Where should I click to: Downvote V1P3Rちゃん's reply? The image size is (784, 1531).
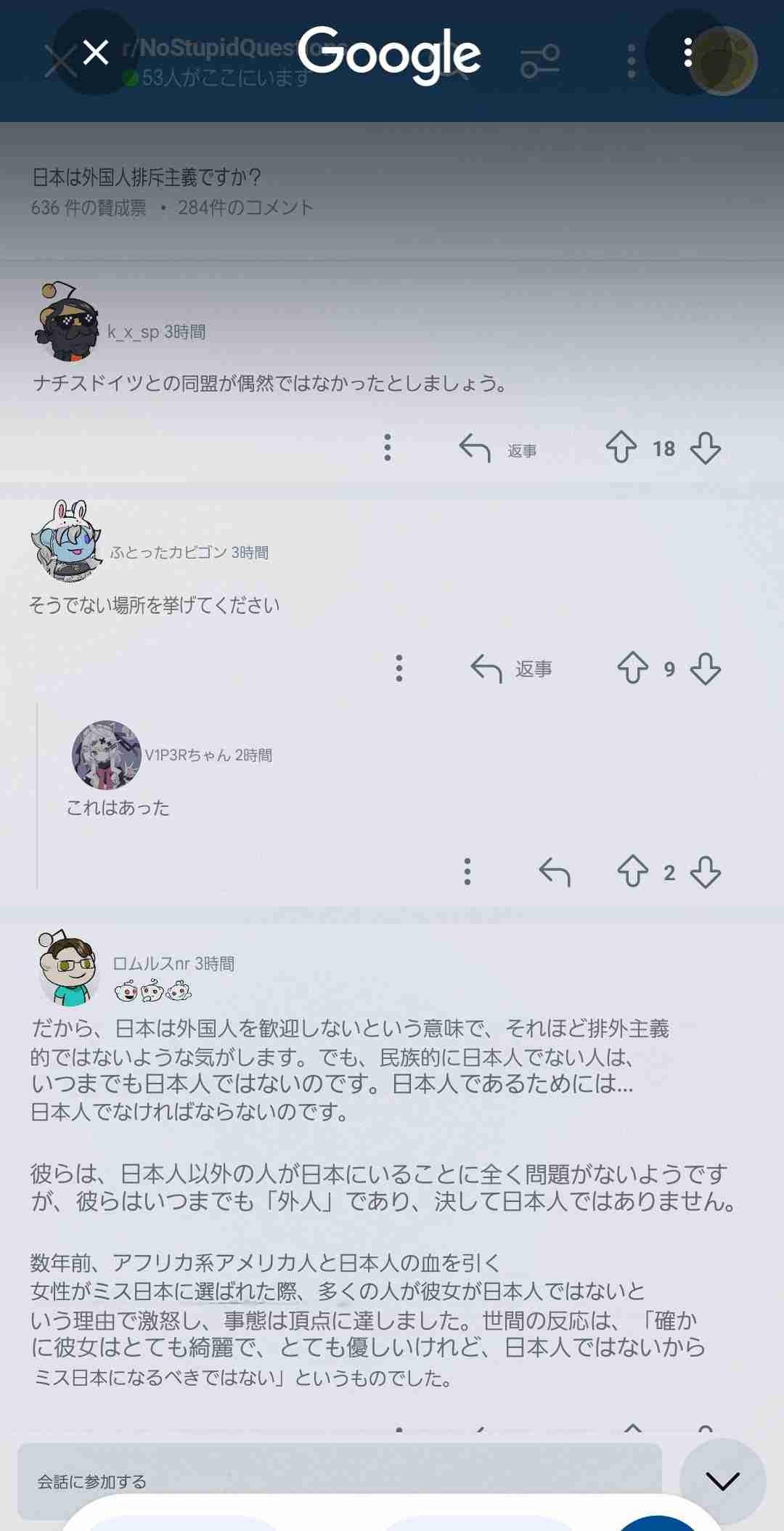(x=706, y=872)
